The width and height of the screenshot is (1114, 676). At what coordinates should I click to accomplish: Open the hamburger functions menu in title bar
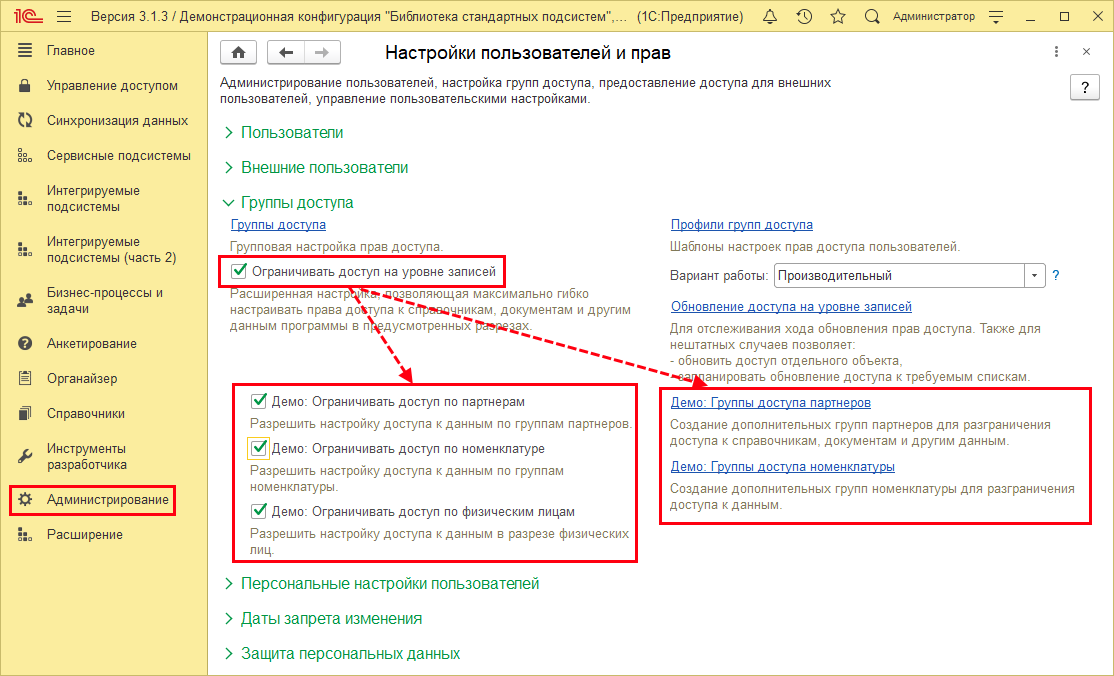pos(65,16)
